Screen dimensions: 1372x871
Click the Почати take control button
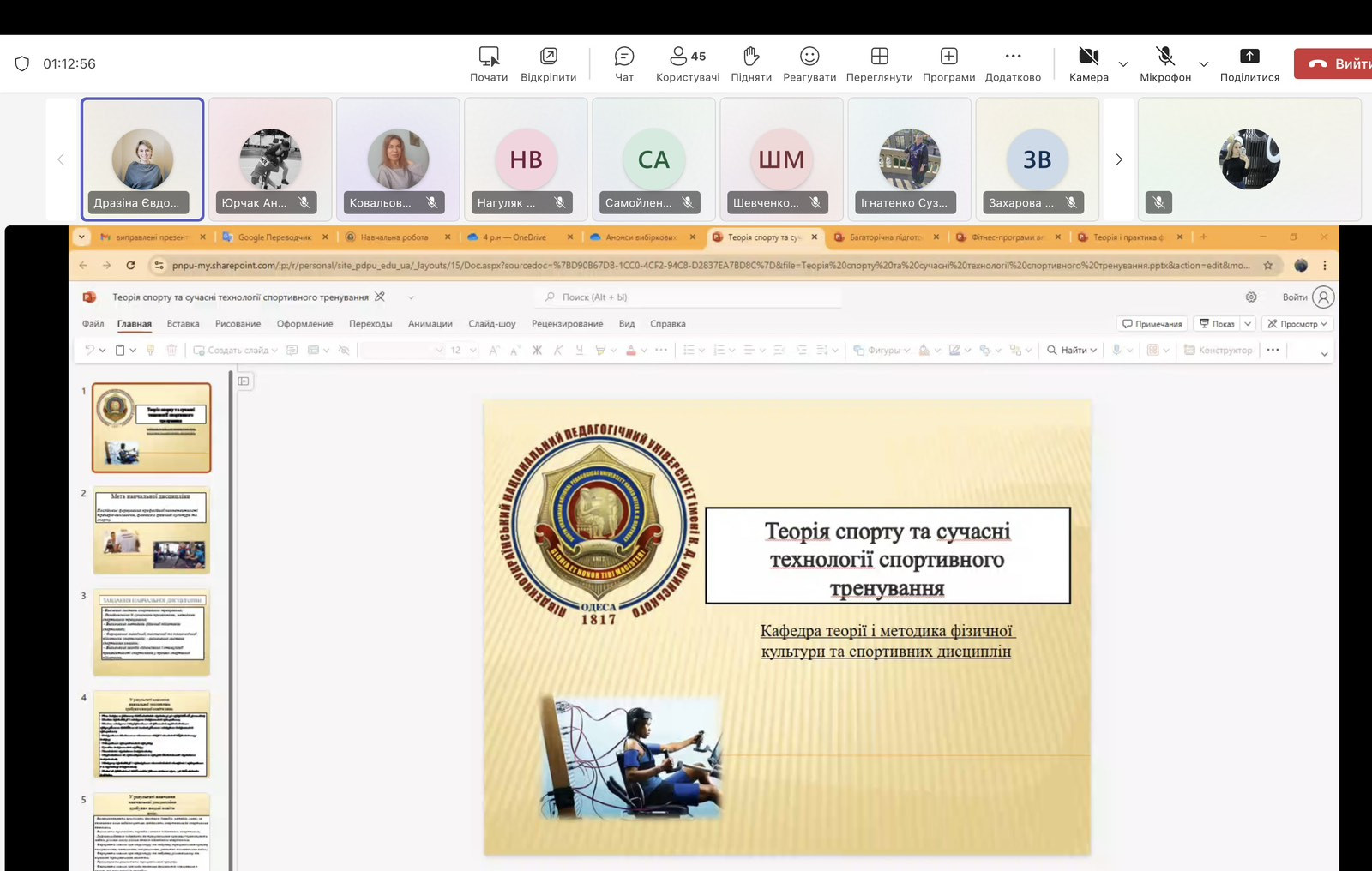(489, 64)
